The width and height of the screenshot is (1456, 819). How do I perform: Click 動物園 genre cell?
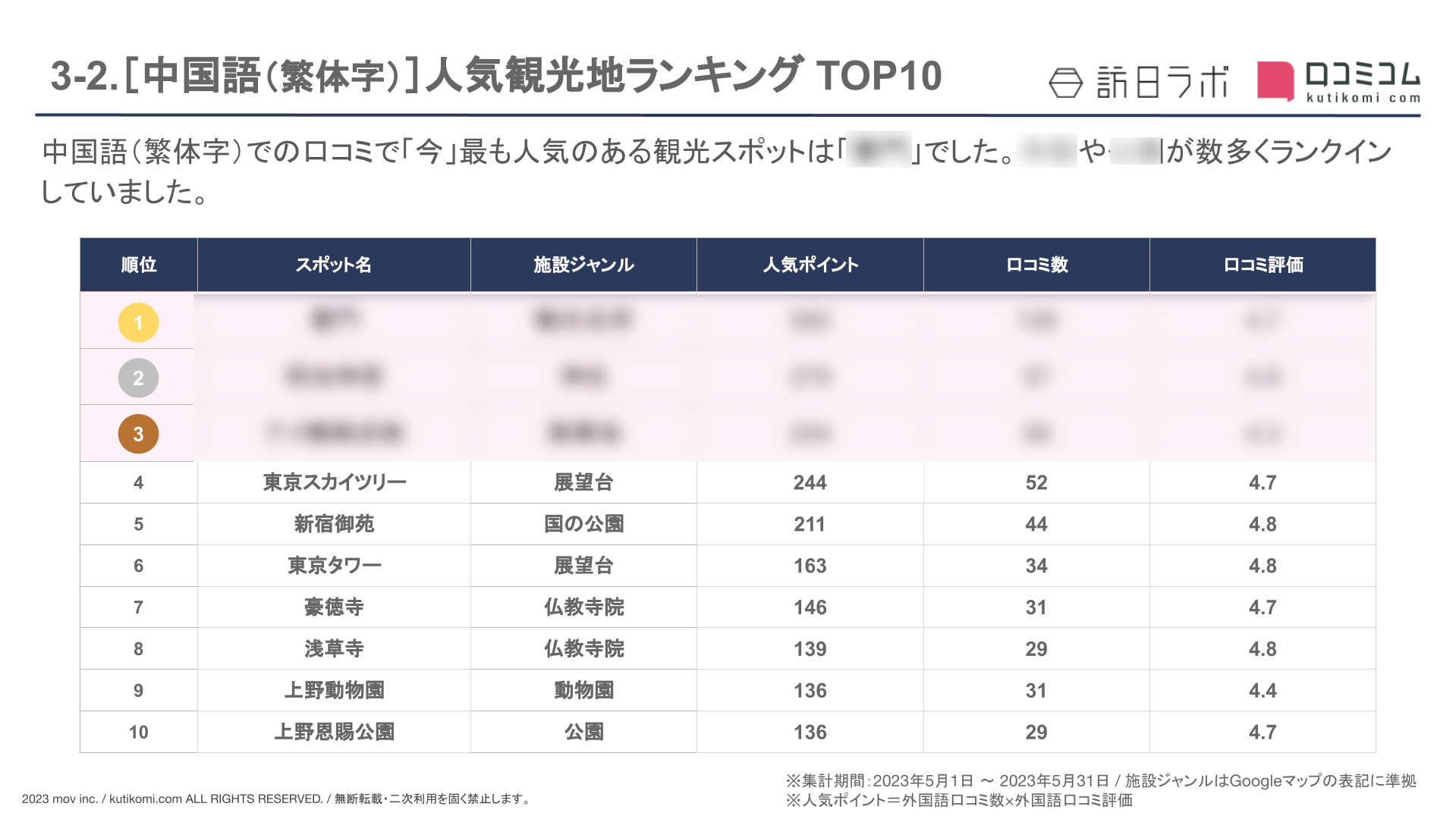583,690
